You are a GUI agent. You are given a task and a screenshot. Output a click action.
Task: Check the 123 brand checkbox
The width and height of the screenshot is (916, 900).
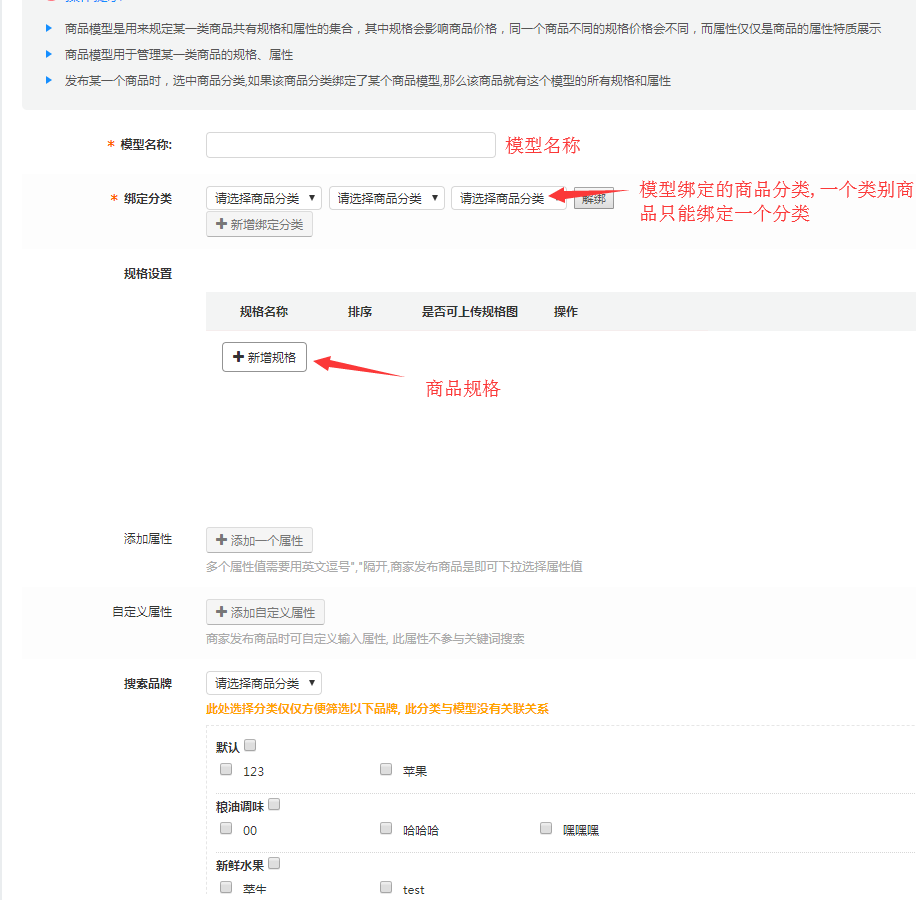coord(226,770)
